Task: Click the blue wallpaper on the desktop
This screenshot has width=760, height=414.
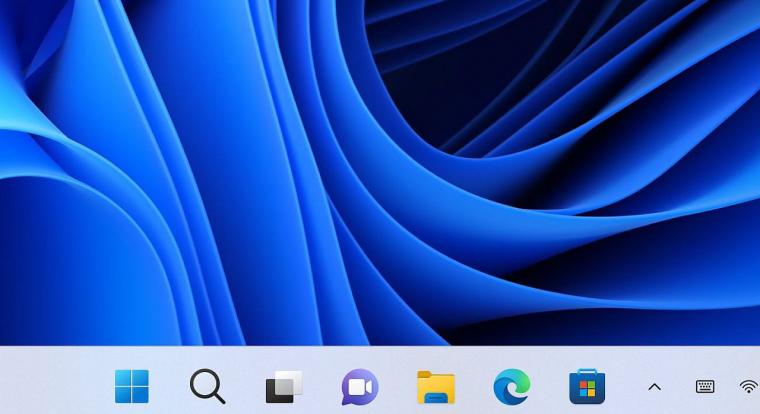Action: pos(380,170)
